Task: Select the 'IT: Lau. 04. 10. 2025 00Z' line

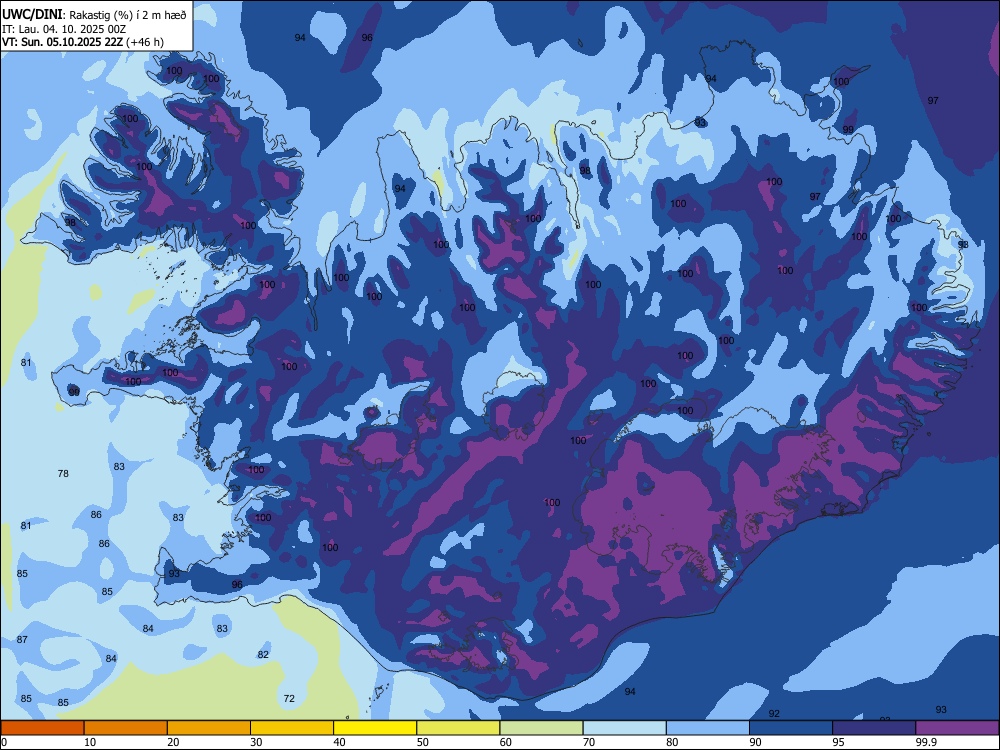Action: click(x=64, y=29)
